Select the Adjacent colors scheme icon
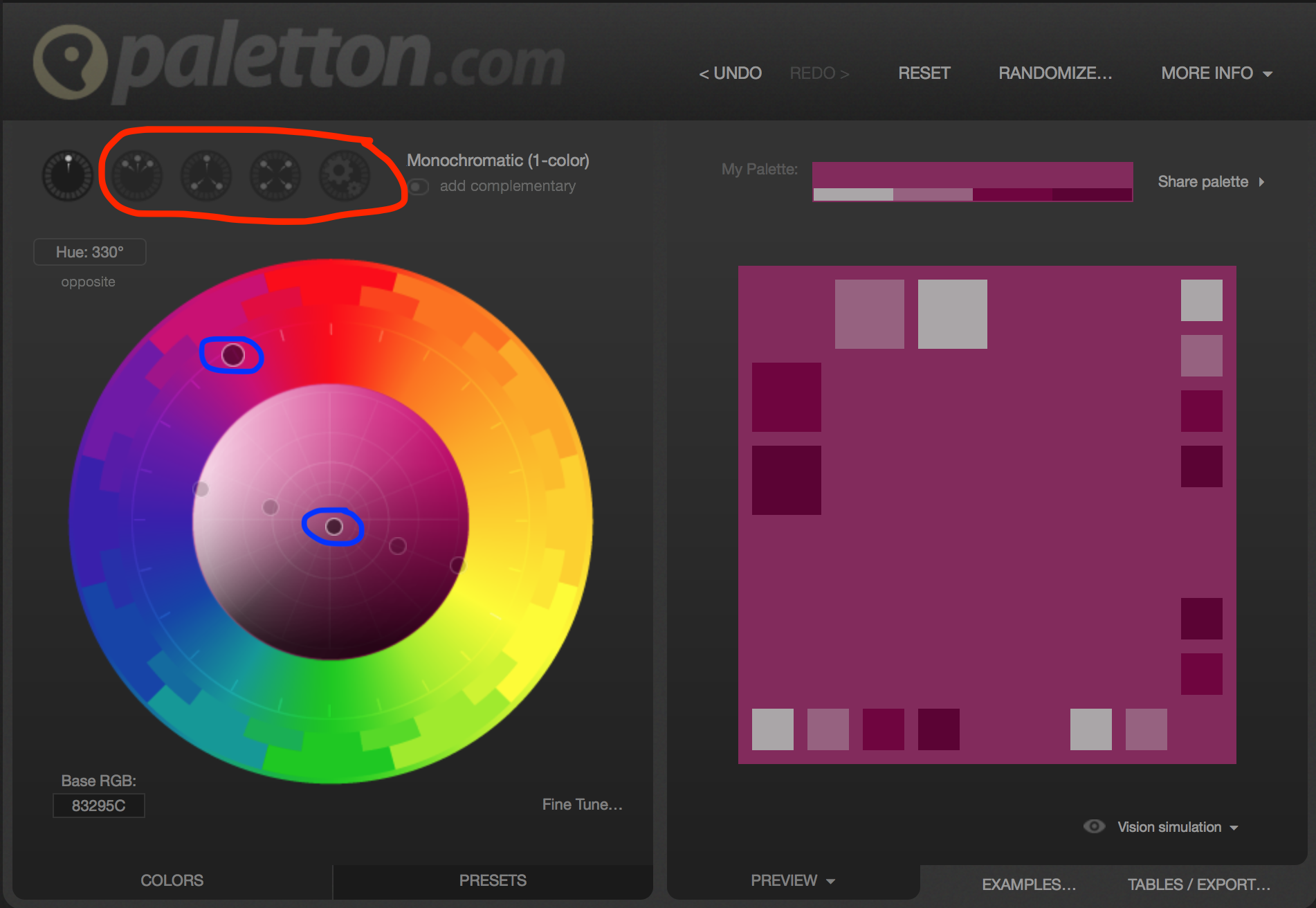The height and width of the screenshot is (908, 1316). tap(137, 176)
